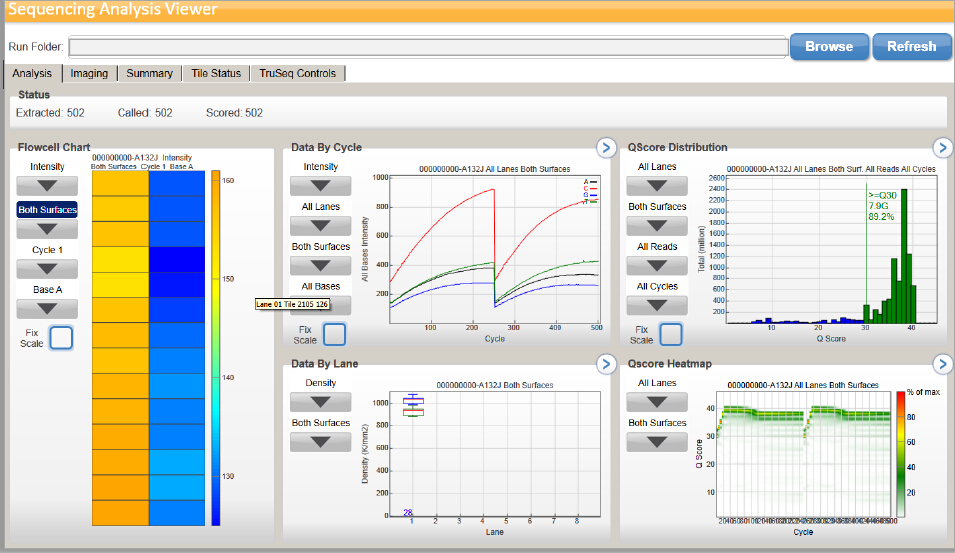Open All Lanes dropdown in Data By Cycle
Image resolution: width=955 pixels, height=553 pixels.
pyautogui.click(x=321, y=226)
